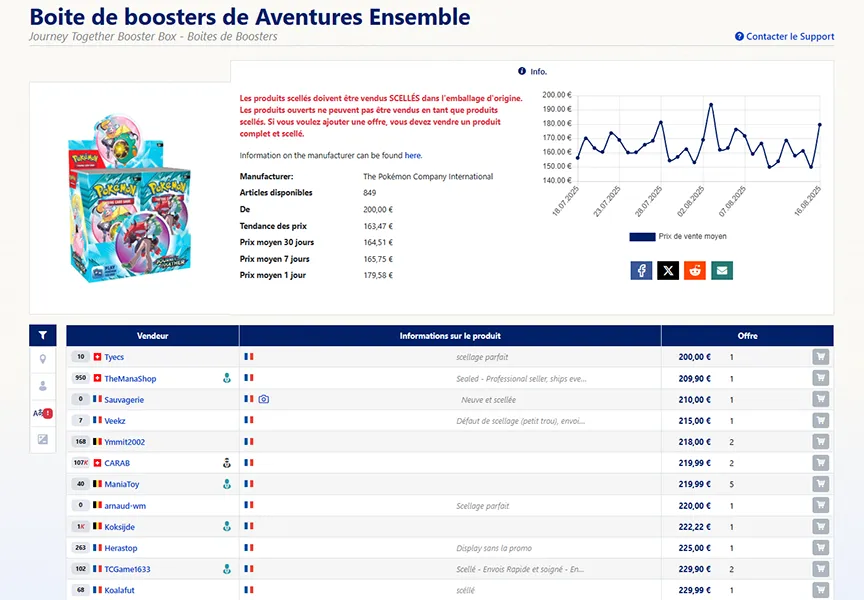864x600 pixels.
Task: Click the peak data point on price chart
Action: point(711,104)
